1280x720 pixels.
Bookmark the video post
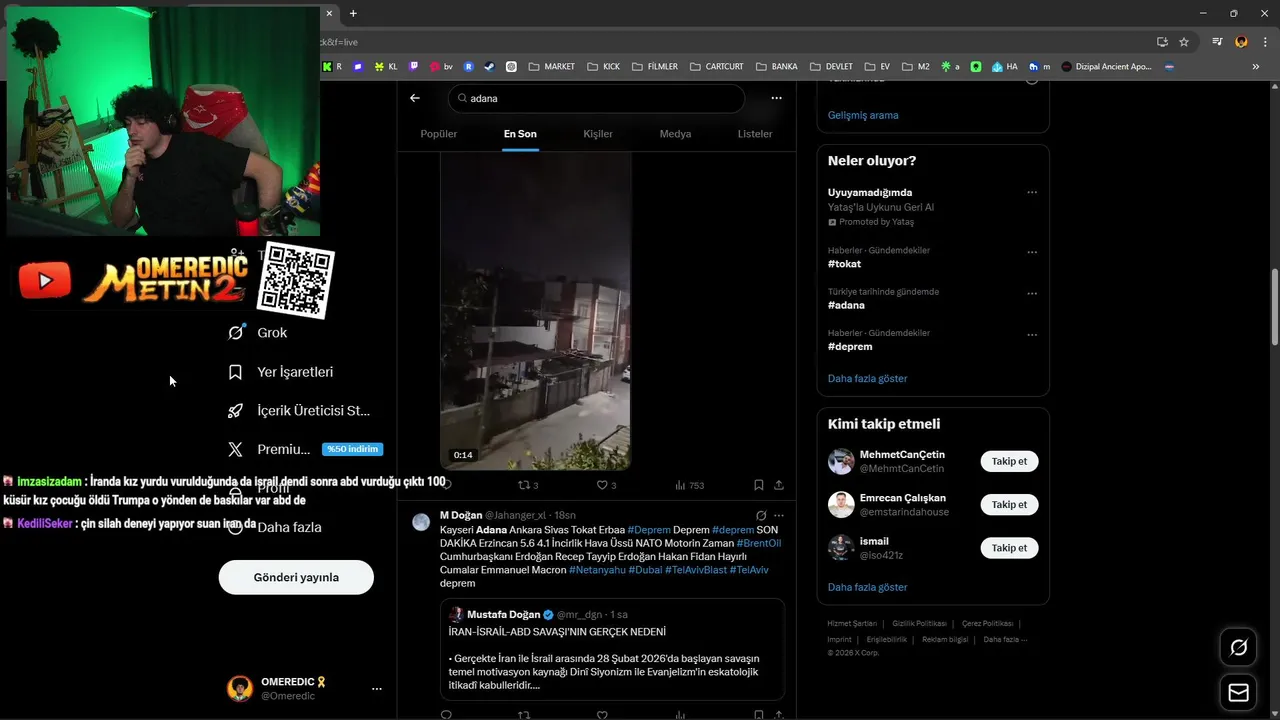[759, 485]
